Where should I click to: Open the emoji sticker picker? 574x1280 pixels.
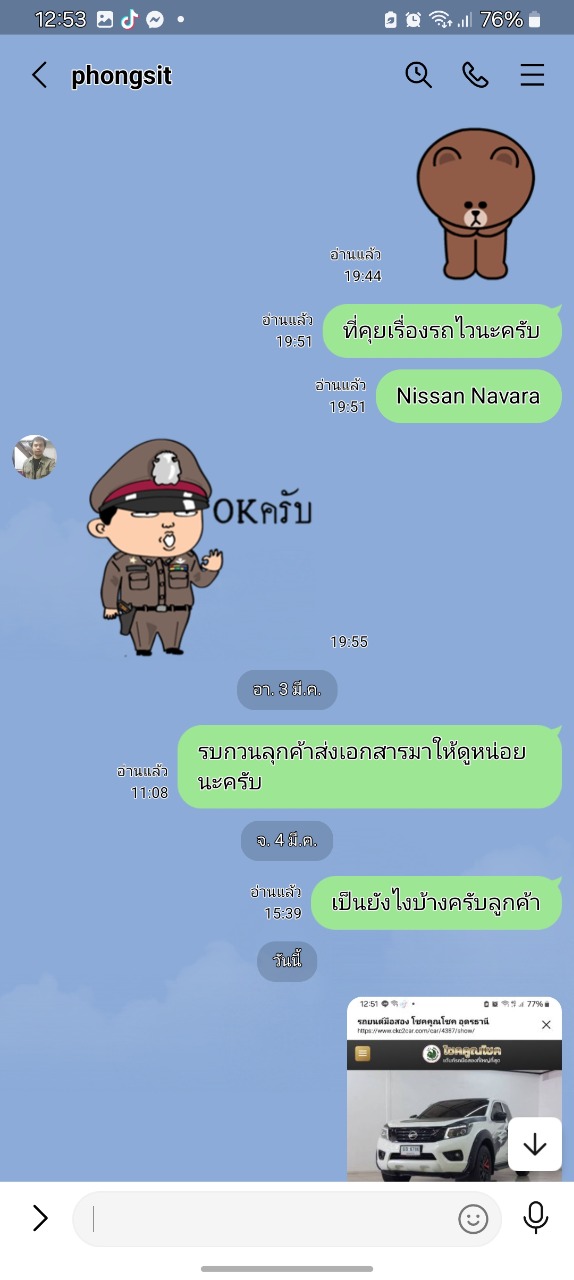(x=473, y=1218)
